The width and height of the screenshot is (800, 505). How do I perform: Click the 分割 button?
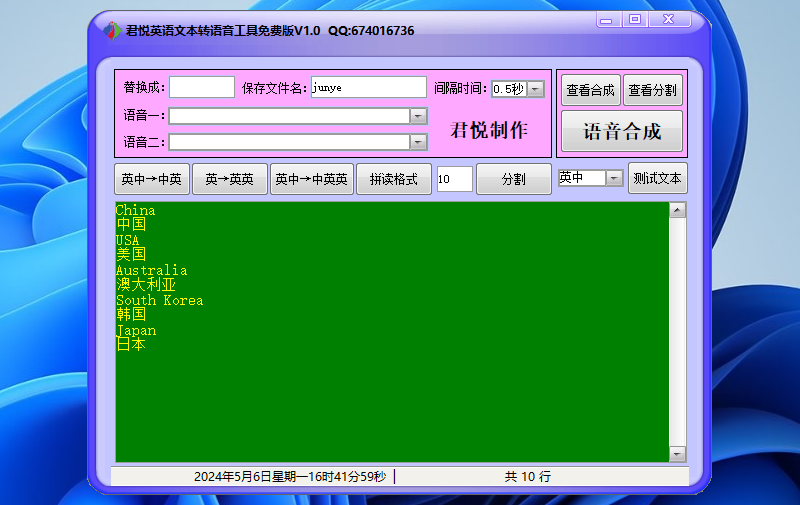pos(514,179)
